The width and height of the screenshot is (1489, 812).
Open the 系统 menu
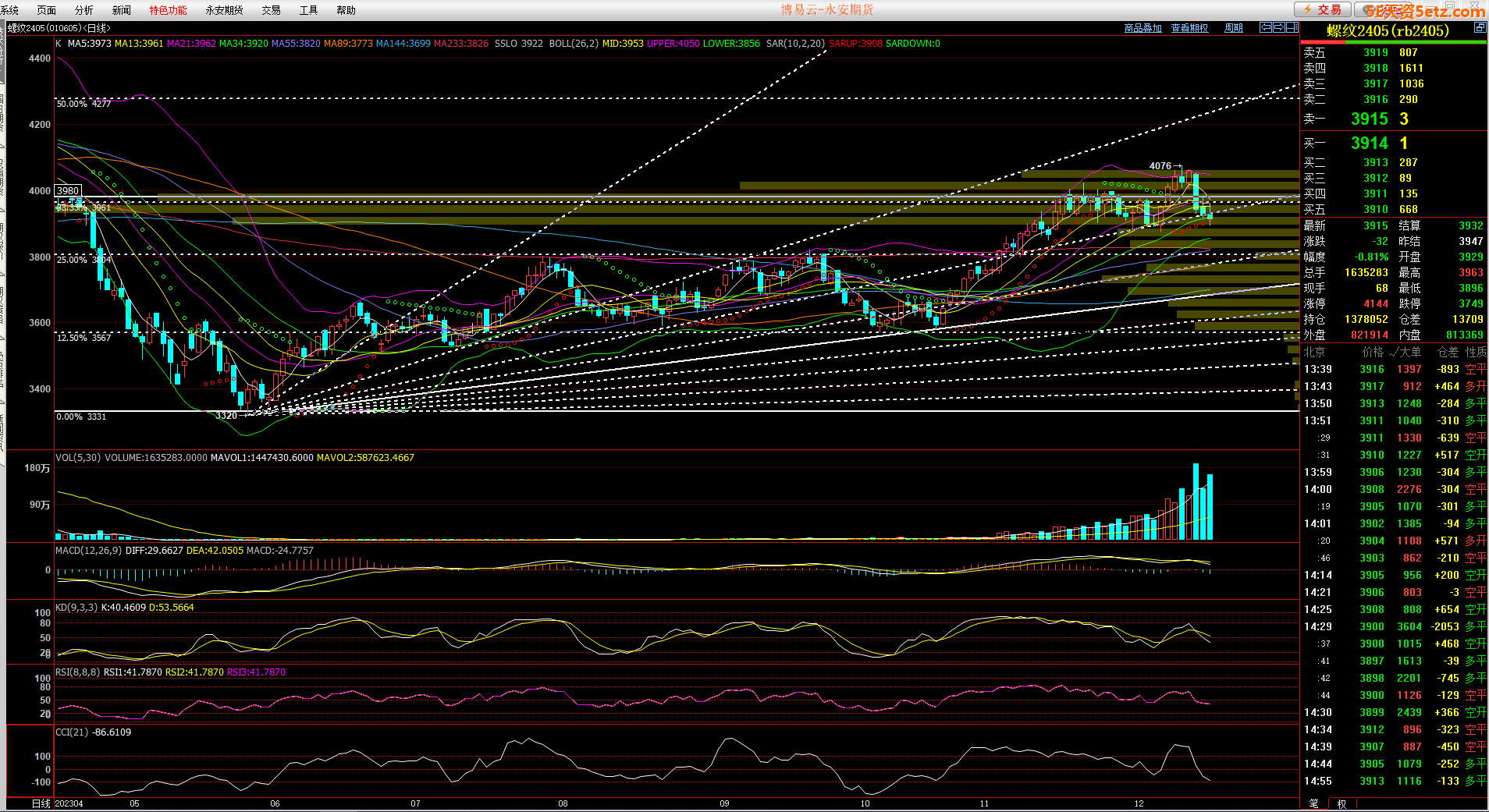(10, 10)
